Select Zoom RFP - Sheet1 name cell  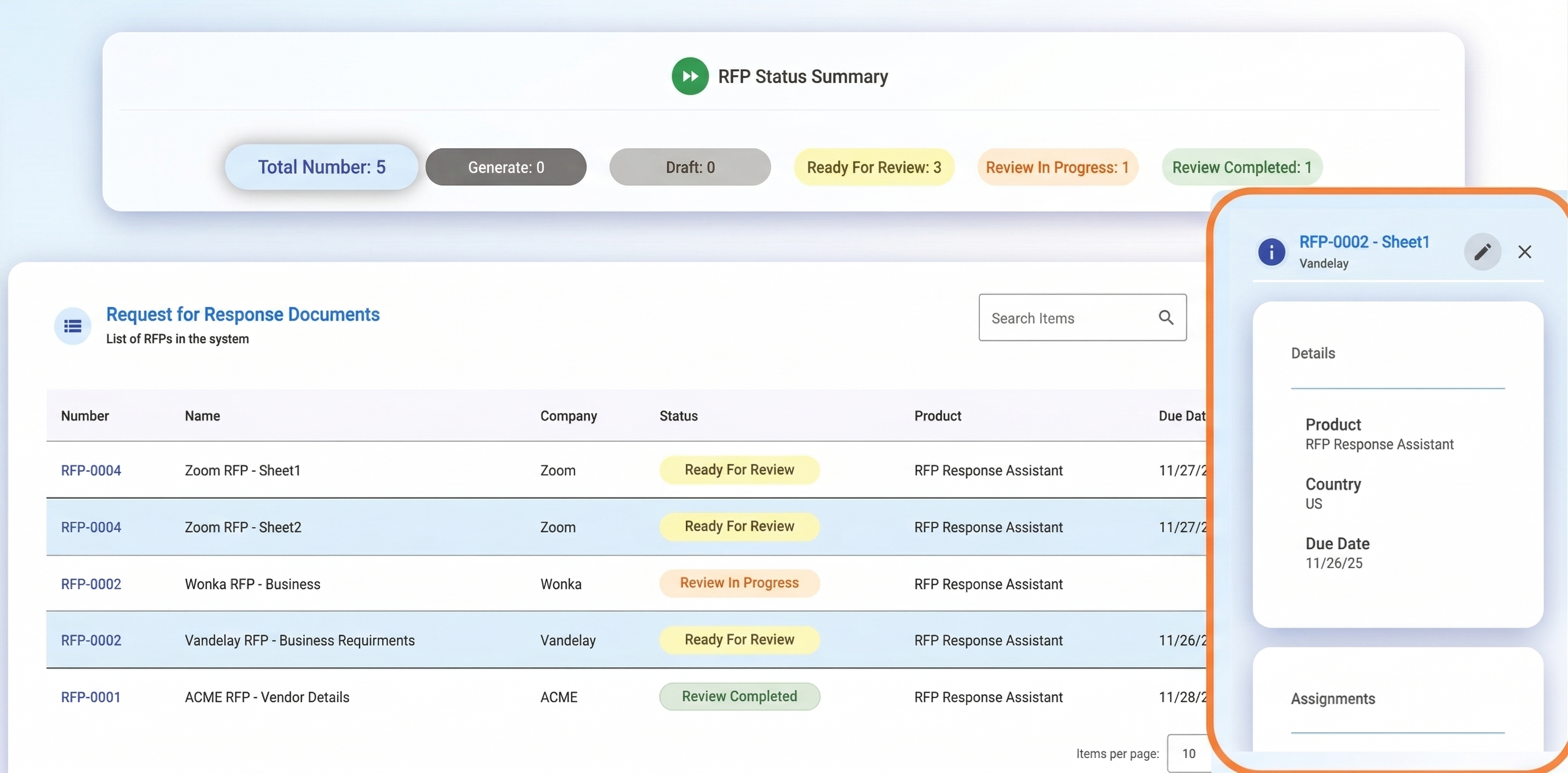[x=243, y=470]
